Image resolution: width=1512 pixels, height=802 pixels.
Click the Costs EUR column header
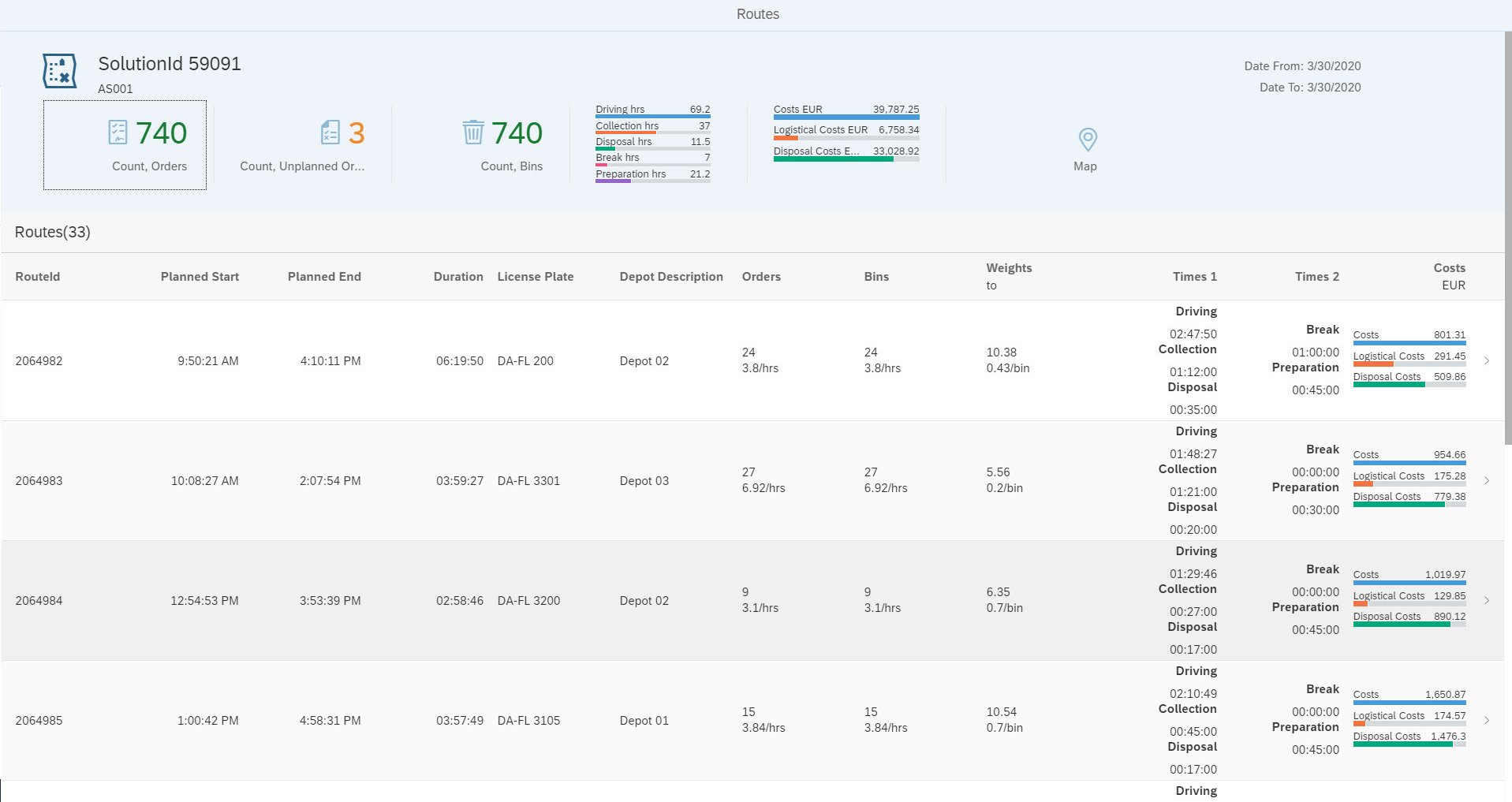(1450, 277)
